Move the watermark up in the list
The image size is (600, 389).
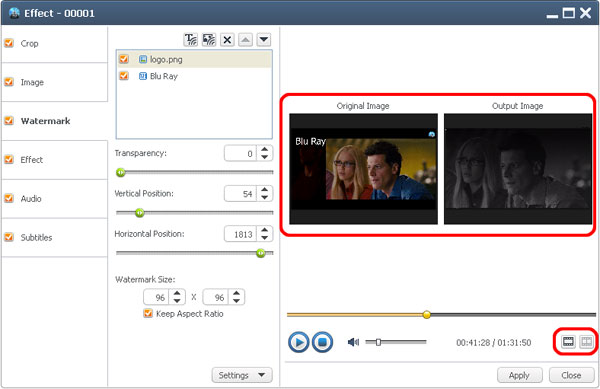pos(245,39)
